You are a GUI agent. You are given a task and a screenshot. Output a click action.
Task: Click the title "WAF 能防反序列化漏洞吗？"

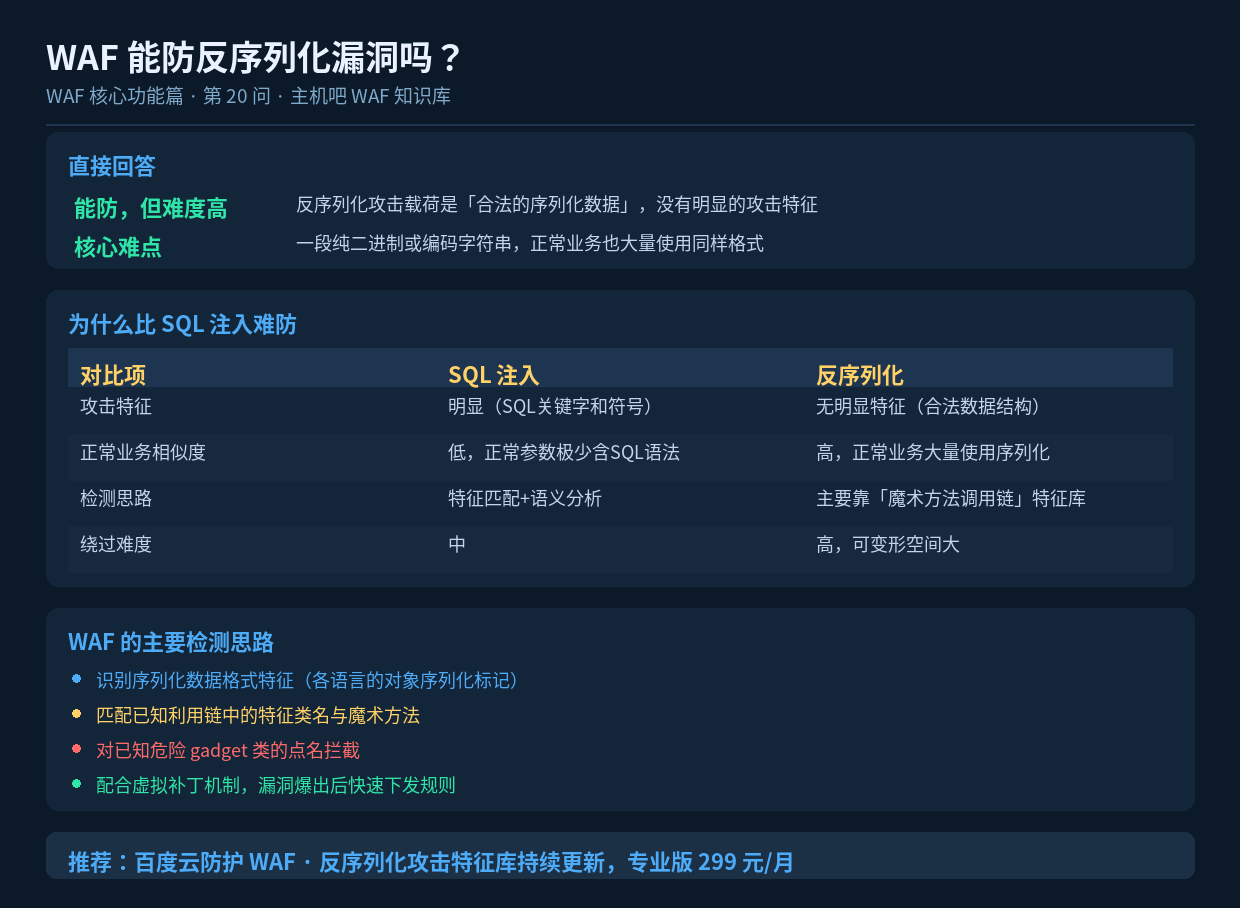[x=254, y=58]
